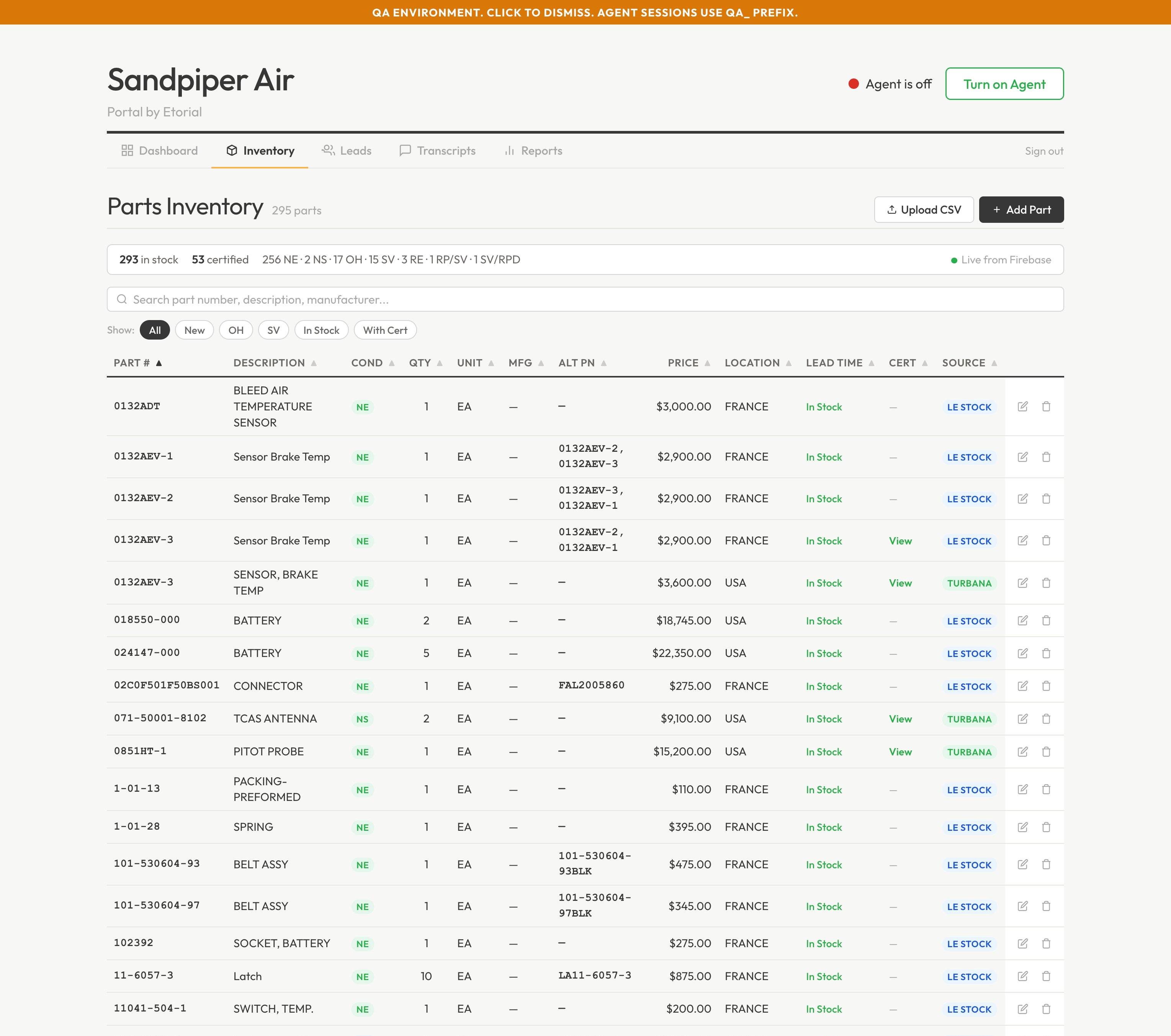Screen dimensions: 1171x1036
Task: Edit the 1-01-28 SPRING row
Action: pos(1023,827)
